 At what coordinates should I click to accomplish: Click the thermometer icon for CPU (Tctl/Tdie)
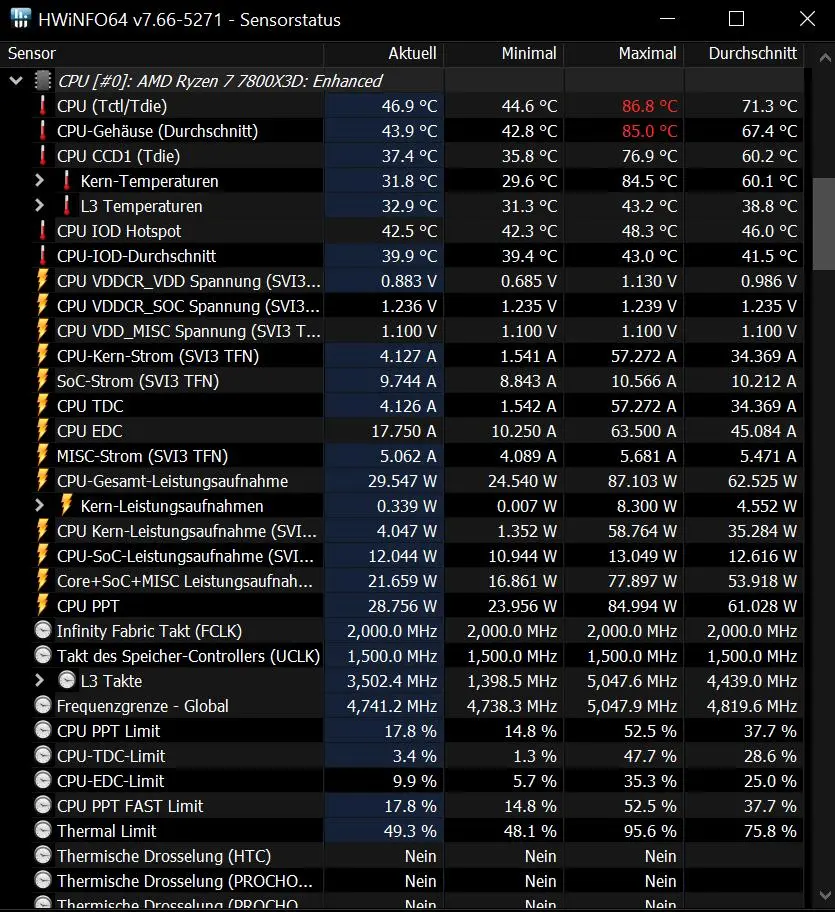[x=42, y=106]
